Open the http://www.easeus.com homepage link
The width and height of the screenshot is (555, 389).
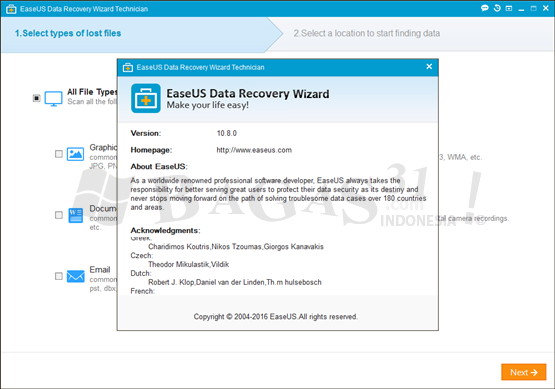tap(254, 150)
